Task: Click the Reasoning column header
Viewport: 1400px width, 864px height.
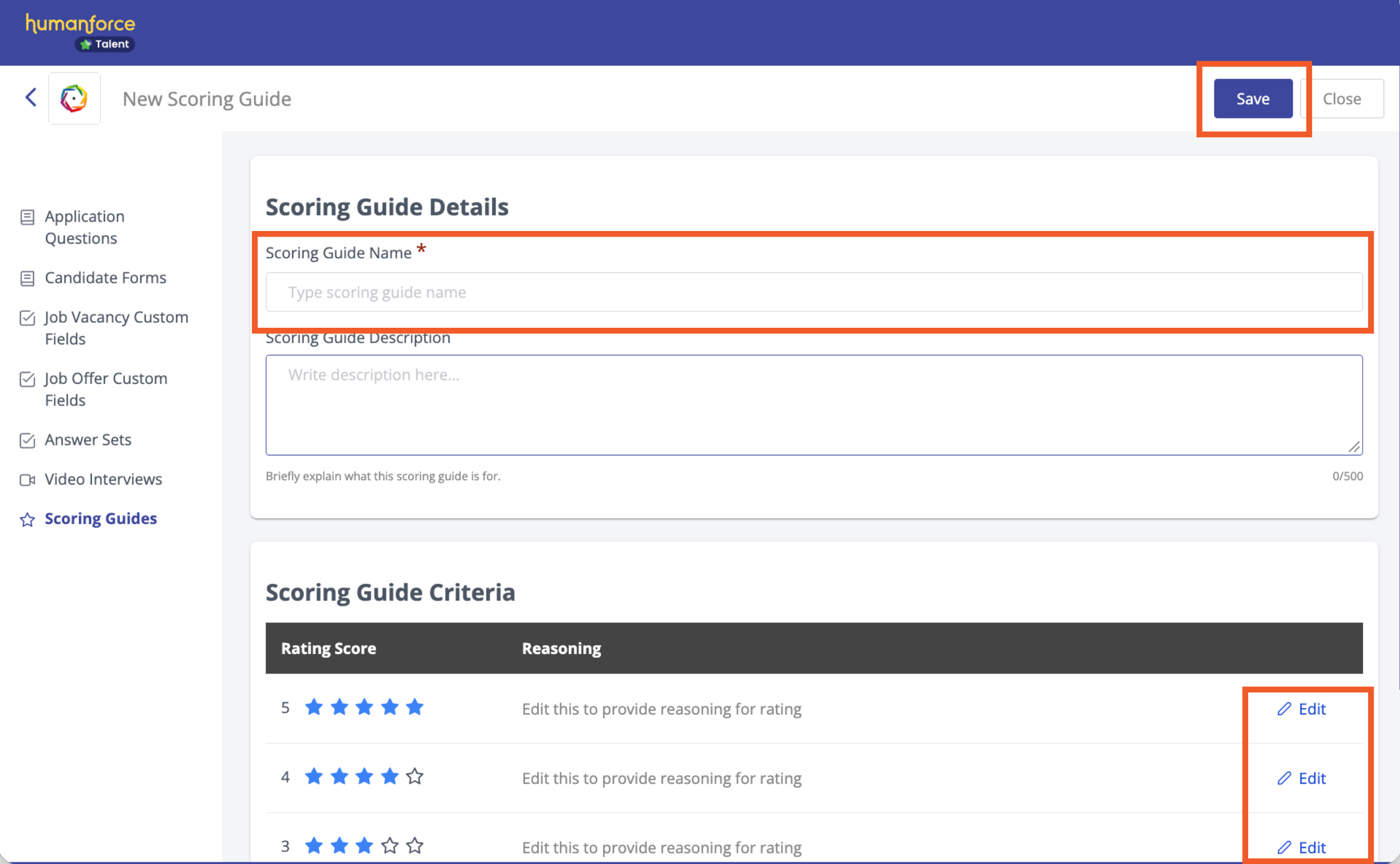Action: pyautogui.click(x=561, y=648)
